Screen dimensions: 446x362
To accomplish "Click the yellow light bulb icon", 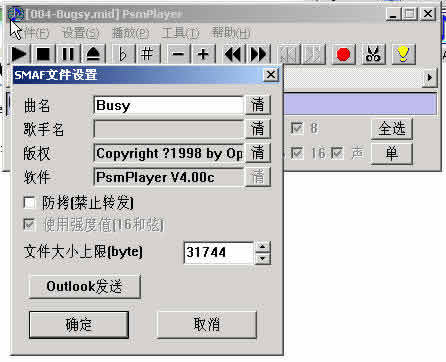I will click(403, 54).
